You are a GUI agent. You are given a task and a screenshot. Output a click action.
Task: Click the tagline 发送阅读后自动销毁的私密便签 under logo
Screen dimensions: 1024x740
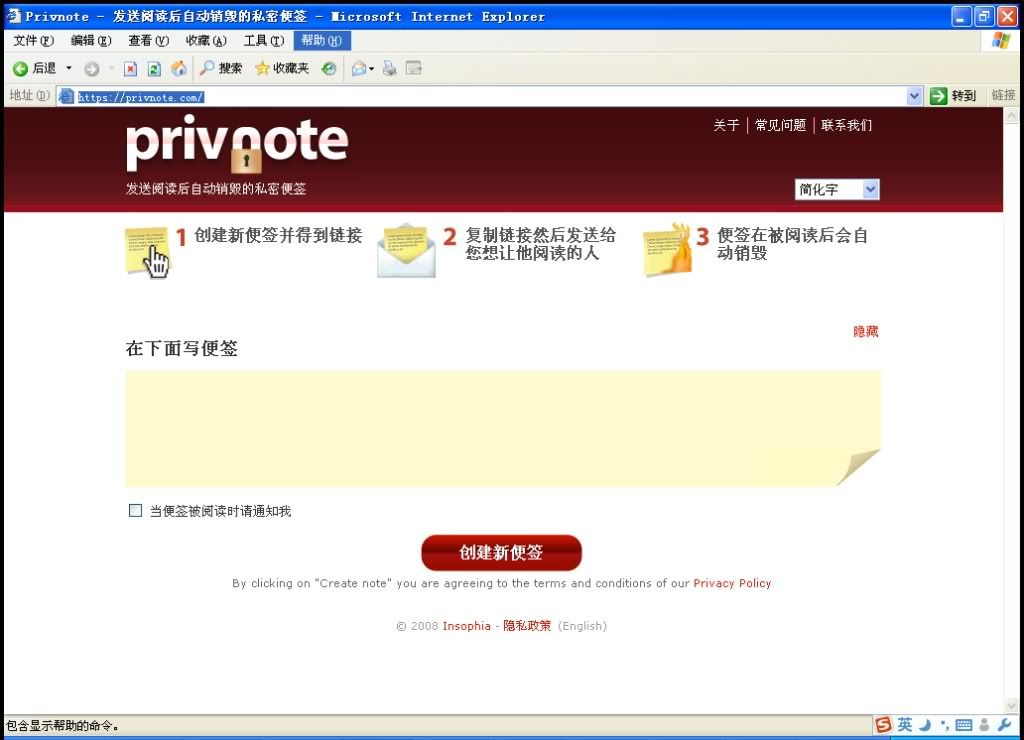point(216,189)
